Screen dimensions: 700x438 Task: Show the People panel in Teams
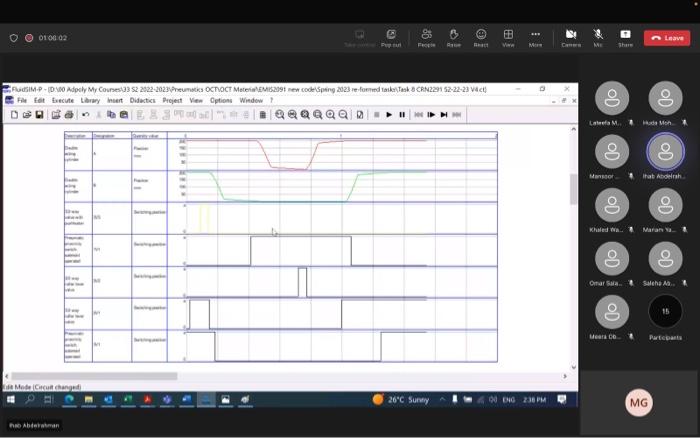click(x=426, y=38)
